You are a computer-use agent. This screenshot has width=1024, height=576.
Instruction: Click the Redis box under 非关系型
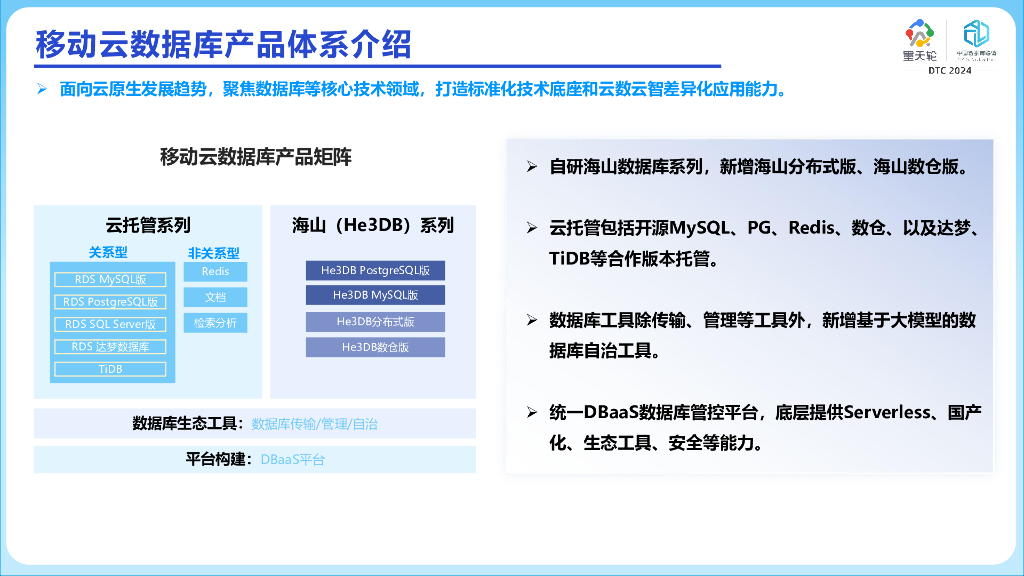click(x=216, y=272)
